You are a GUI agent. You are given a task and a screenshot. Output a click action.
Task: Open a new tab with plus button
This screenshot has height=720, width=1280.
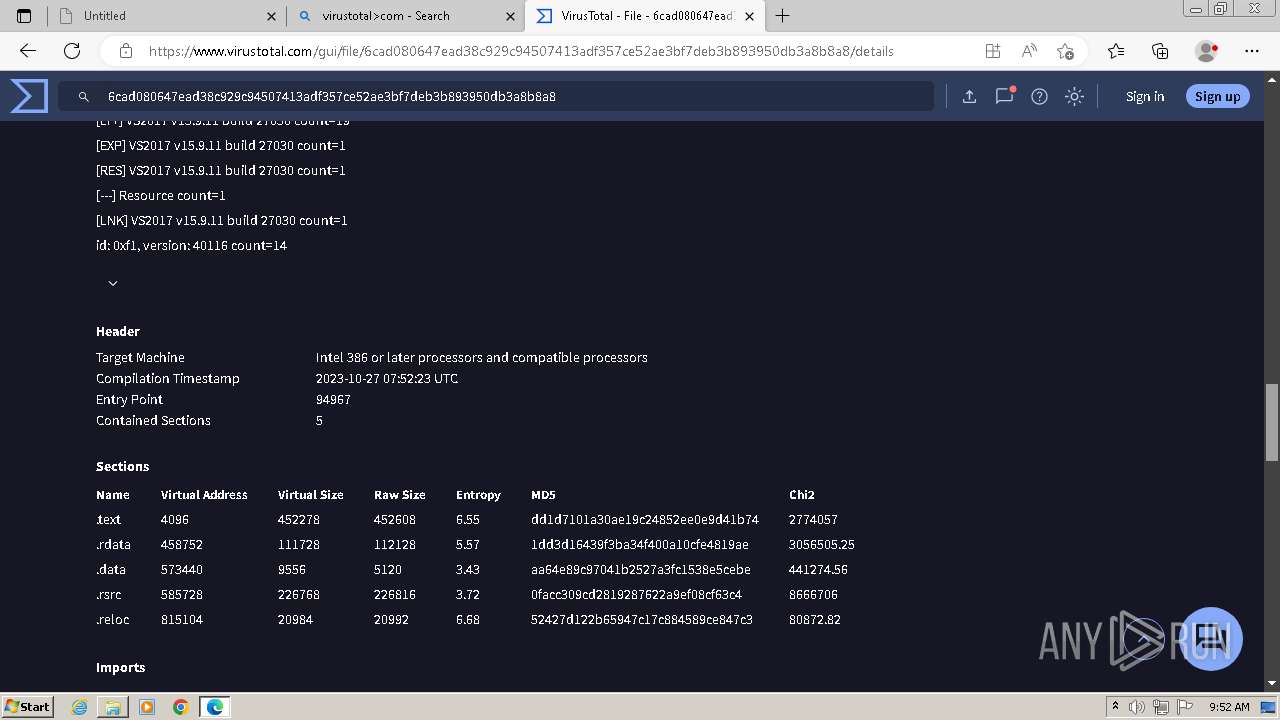tap(783, 16)
